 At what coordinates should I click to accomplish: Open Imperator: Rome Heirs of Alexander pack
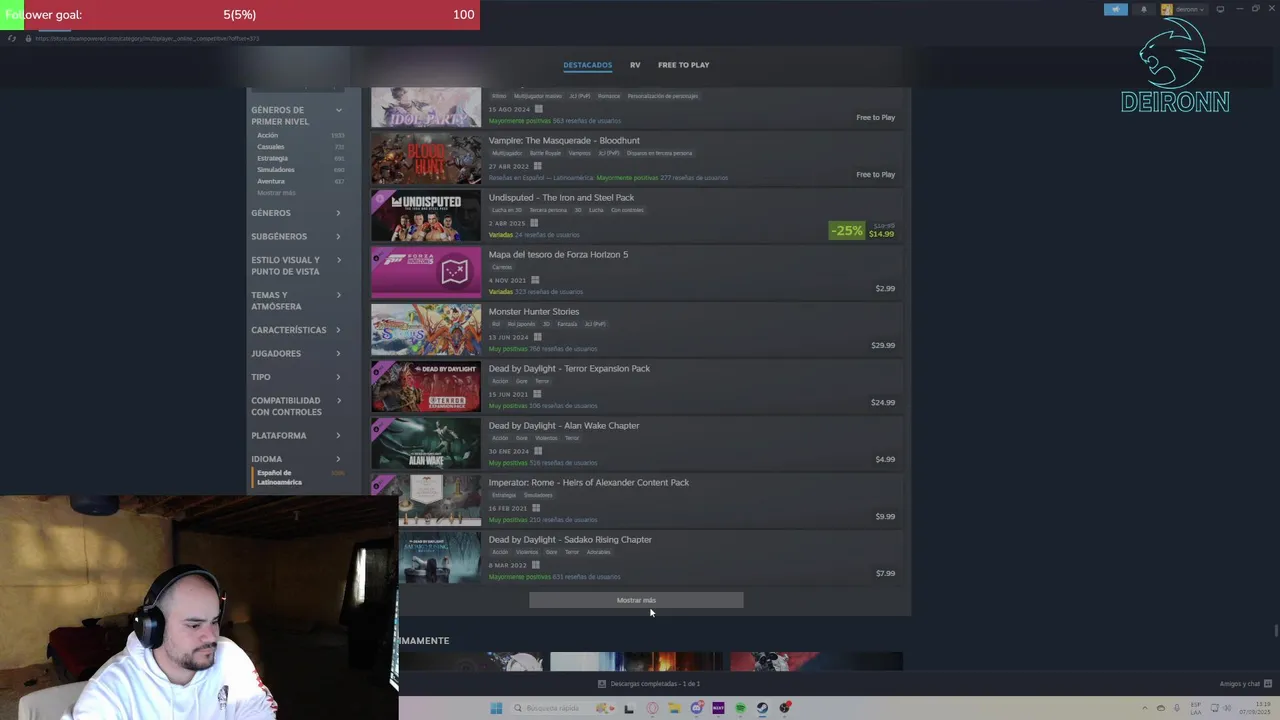pos(589,483)
